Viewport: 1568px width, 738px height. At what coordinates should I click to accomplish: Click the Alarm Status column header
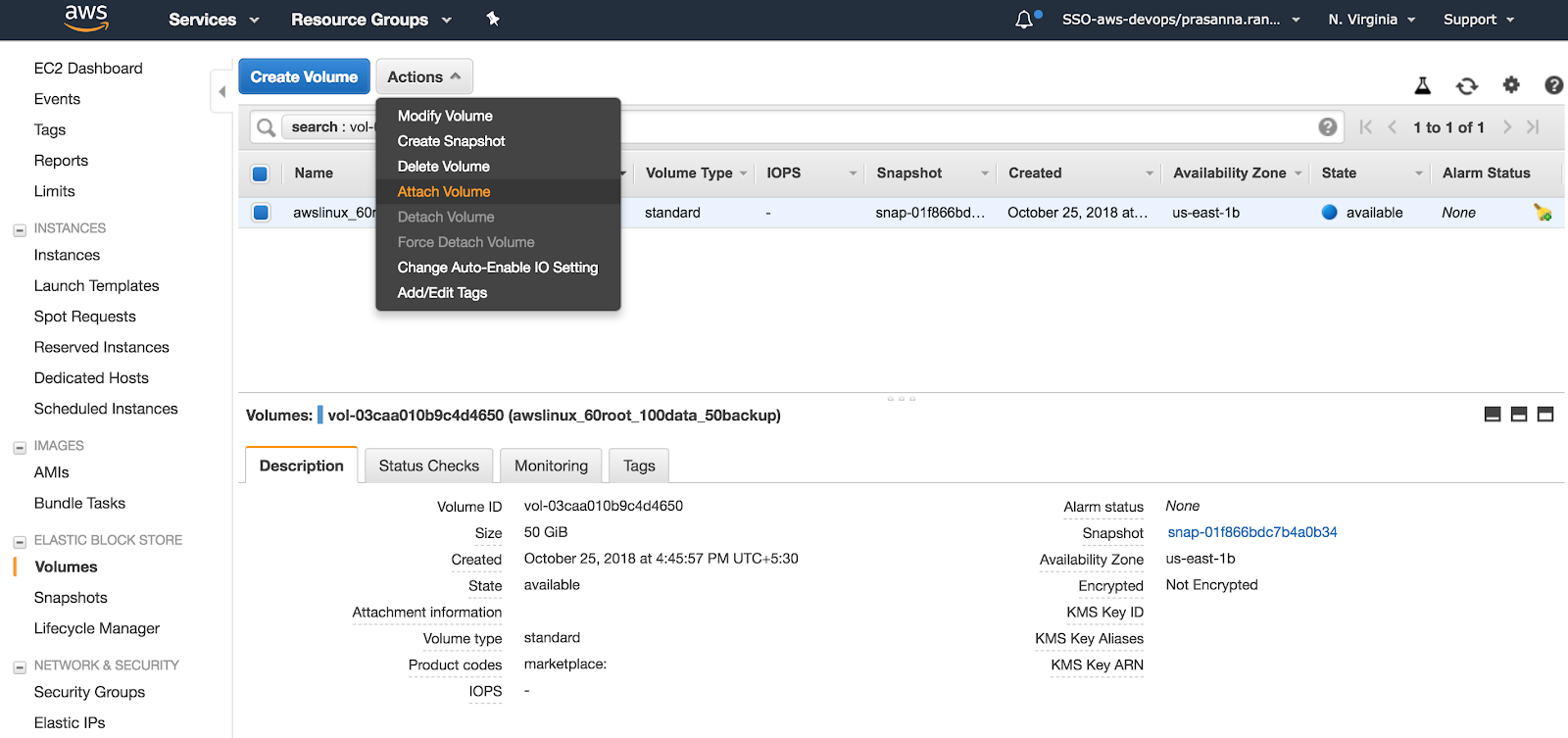pos(1486,172)
